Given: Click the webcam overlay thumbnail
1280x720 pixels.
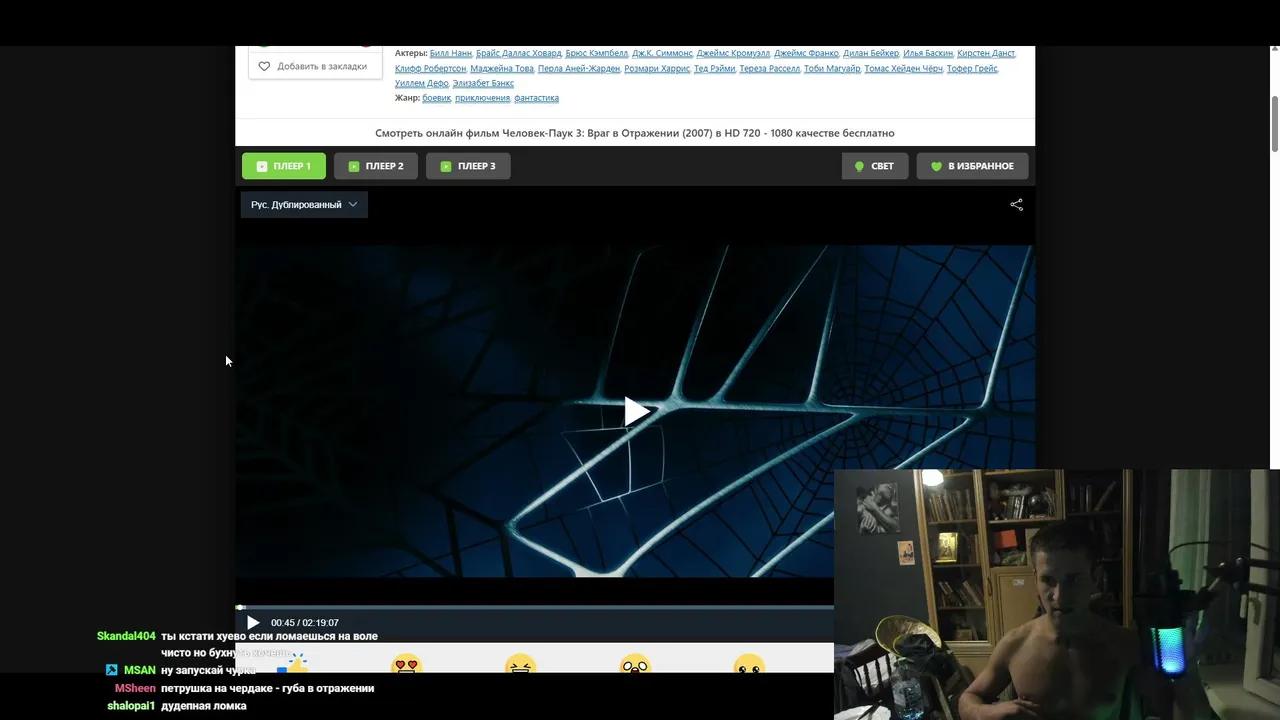Looking at the screenshot, I should coord(1056,594).
